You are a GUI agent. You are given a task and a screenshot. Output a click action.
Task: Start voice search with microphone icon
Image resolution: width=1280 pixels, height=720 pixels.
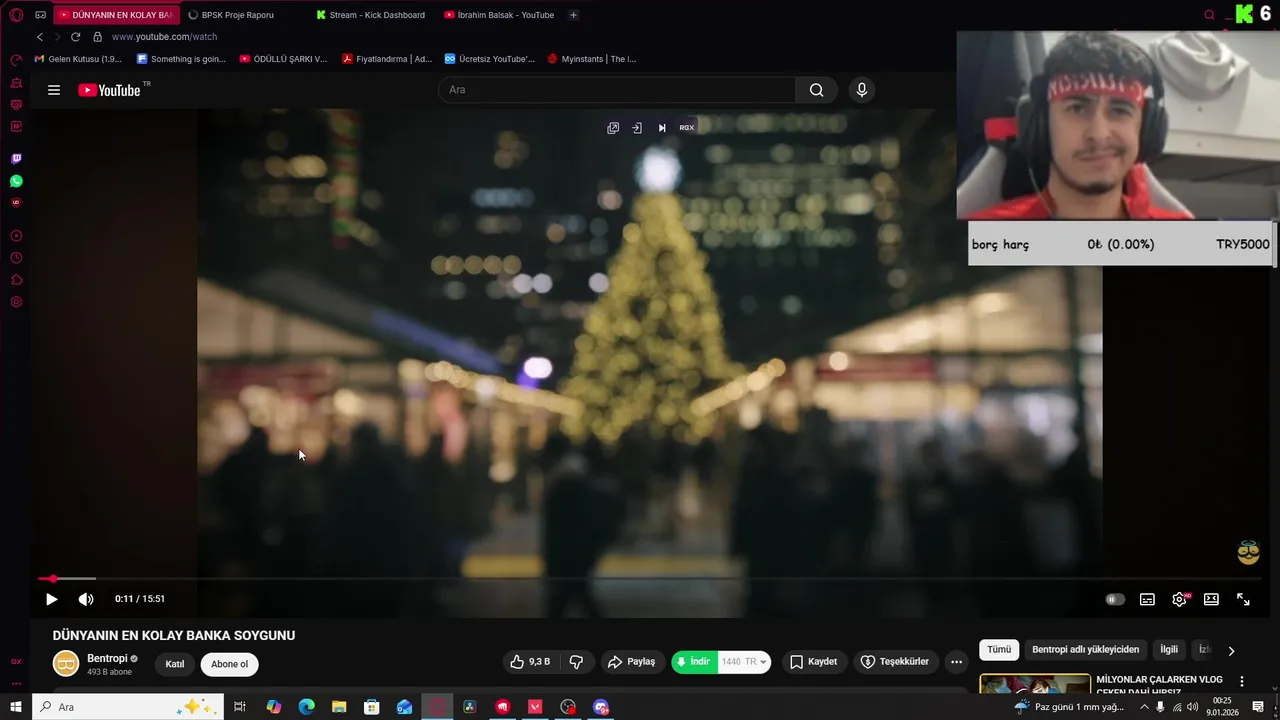tap(862, 90)
